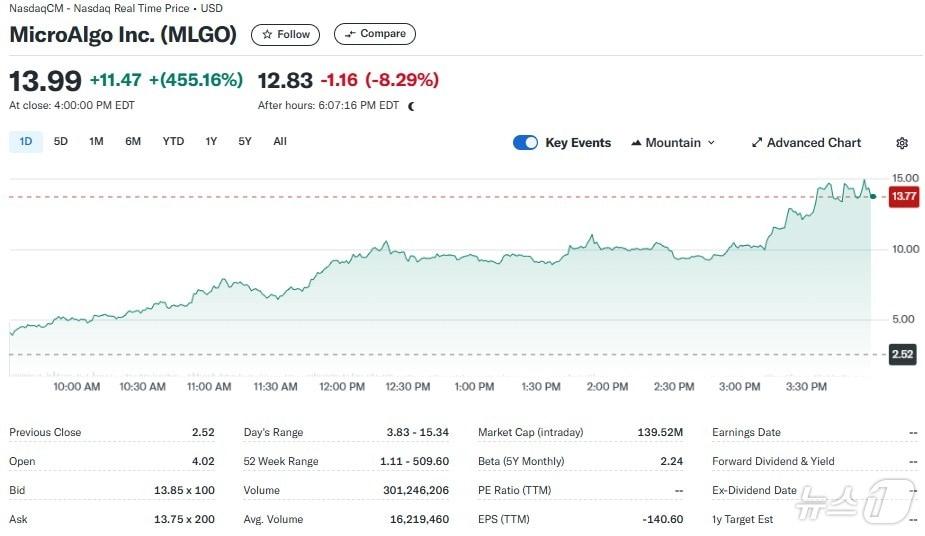925x536 pixels.
Task: Click the Follow star button
Action: (285, 34)
